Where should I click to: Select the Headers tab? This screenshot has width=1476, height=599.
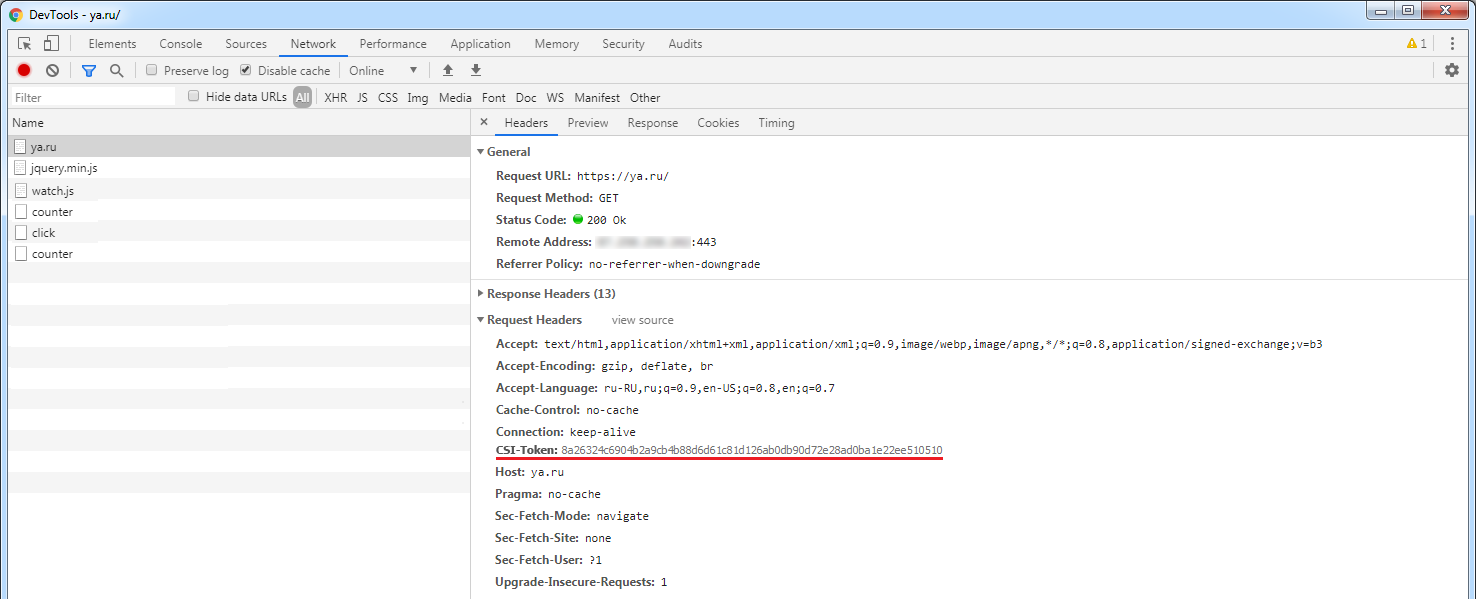pyautogui.click(x=526, y=123)
